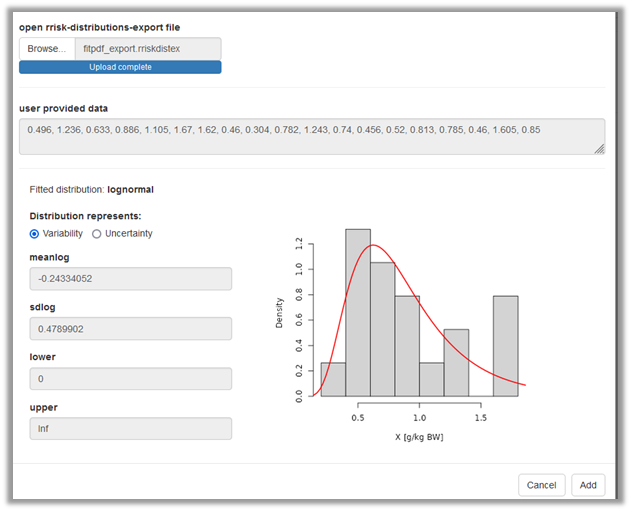Select the Uncertainty radio button
The image size is (631, 511).
click(97, 234)
